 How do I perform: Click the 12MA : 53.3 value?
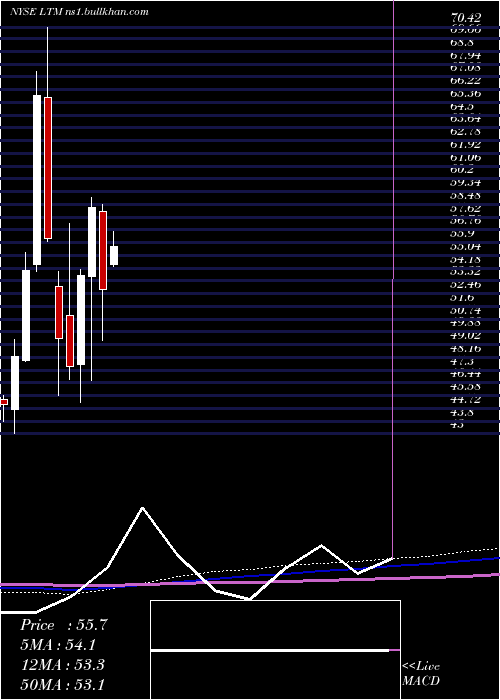(x=62, y=665)
